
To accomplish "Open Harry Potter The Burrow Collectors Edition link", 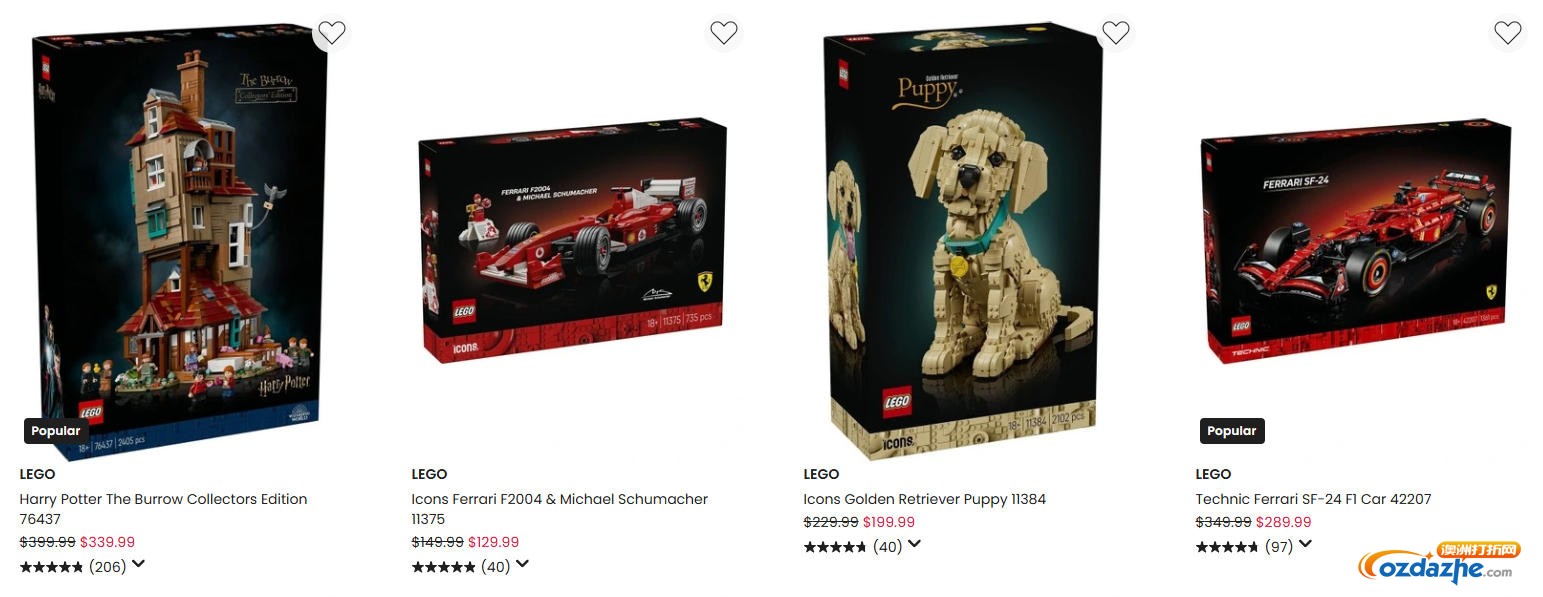I will pos(163,509).
